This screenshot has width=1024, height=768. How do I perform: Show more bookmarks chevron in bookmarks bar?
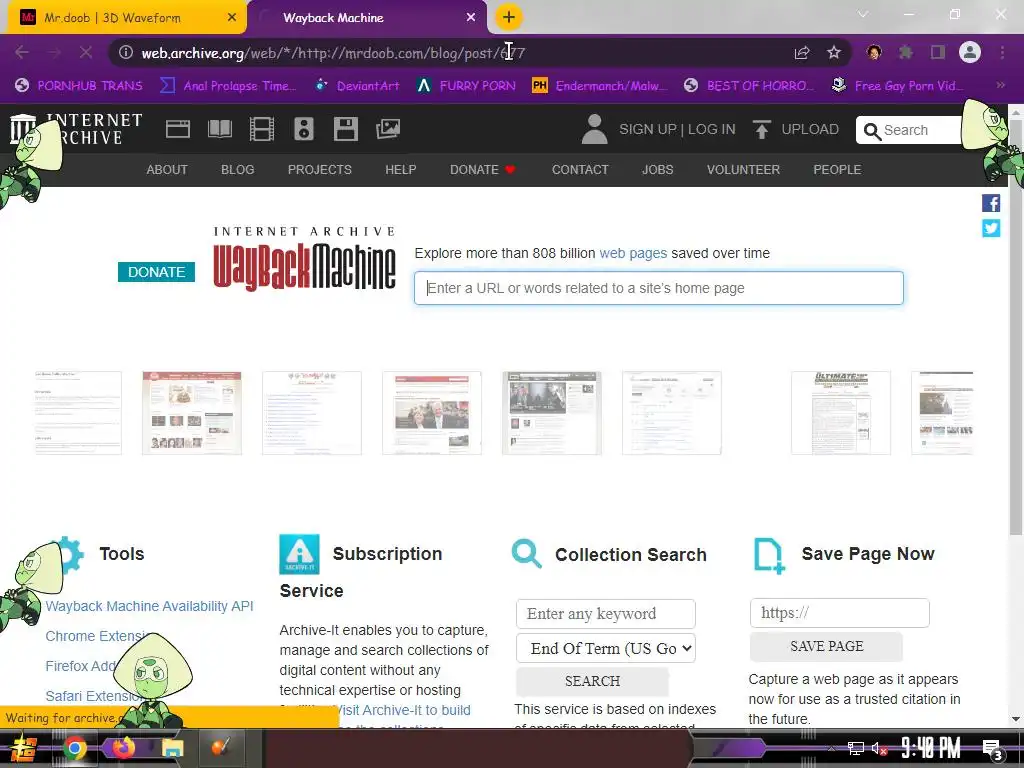click(1000, 85)
